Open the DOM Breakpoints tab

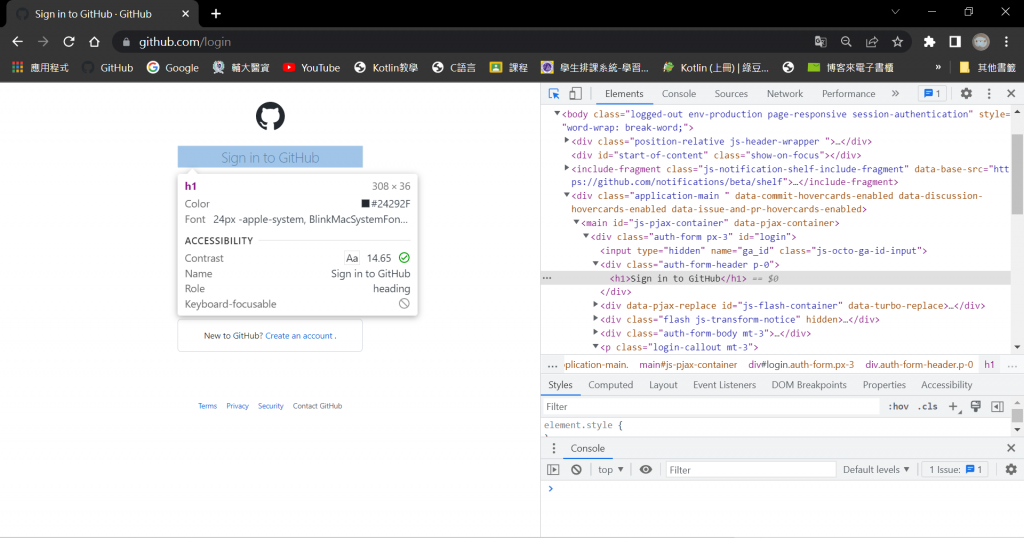(808, 385)
